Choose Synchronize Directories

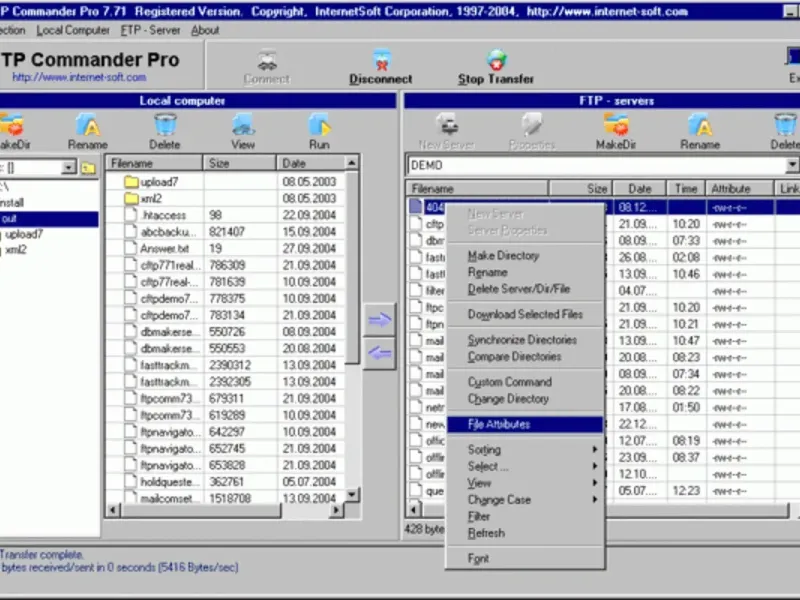coord(525,340)
